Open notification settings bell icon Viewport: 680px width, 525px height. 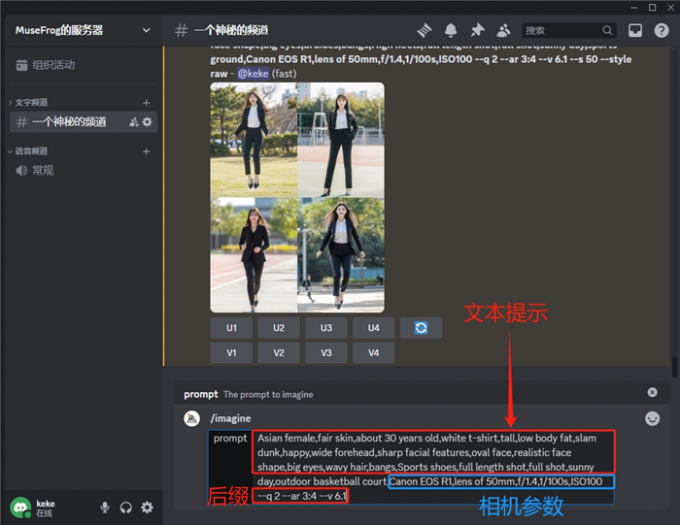point(451,30)
